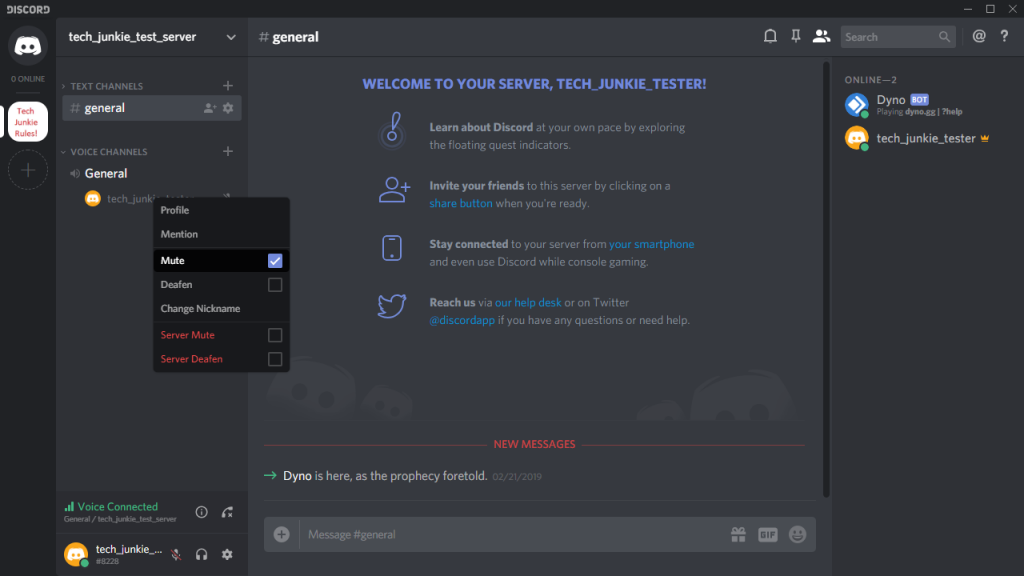Viewport: 1024px width, 576px height.
Task: Unmute microphone in user panel
Action: [x=176, y=554]
